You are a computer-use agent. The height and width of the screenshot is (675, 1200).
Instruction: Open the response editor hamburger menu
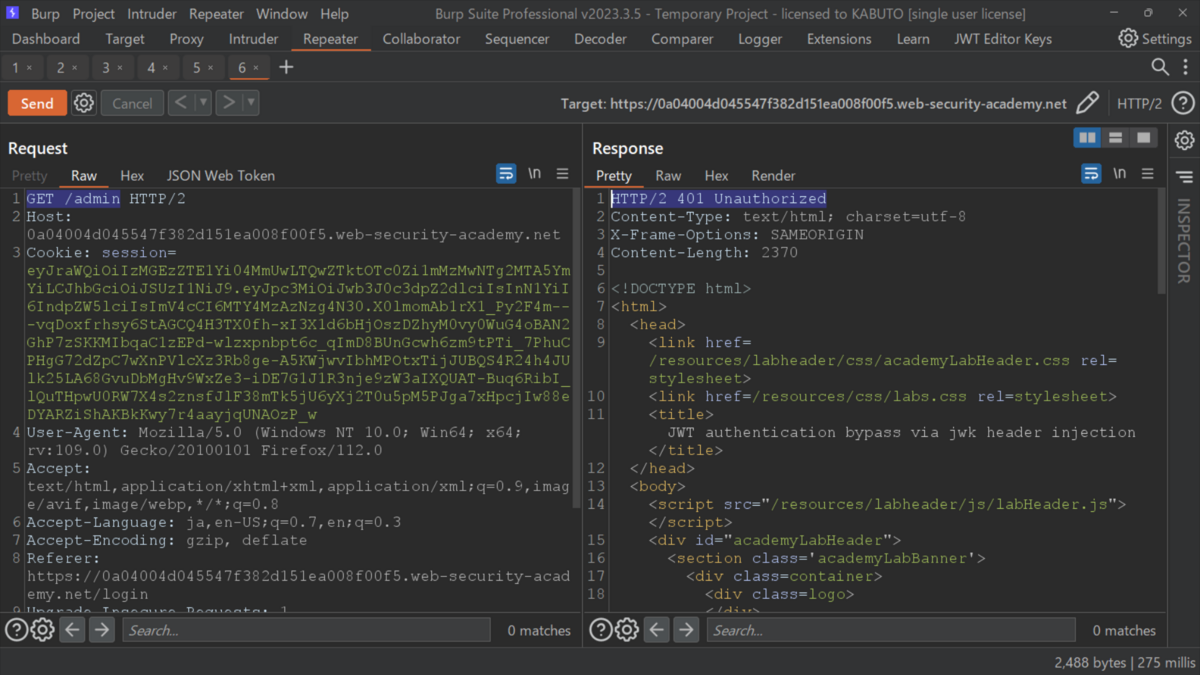tap(1147, 174)
